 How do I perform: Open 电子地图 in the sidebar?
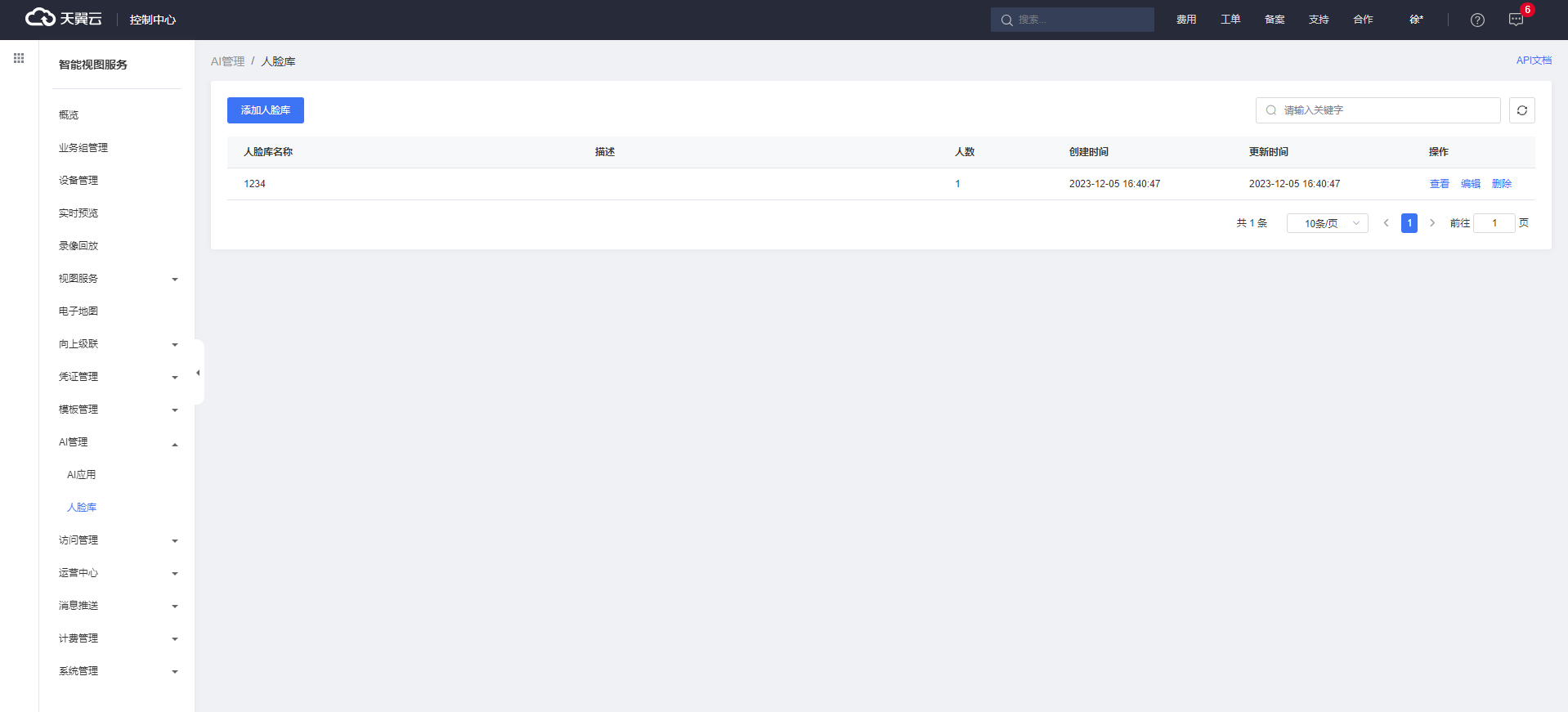tap(78, 311)
